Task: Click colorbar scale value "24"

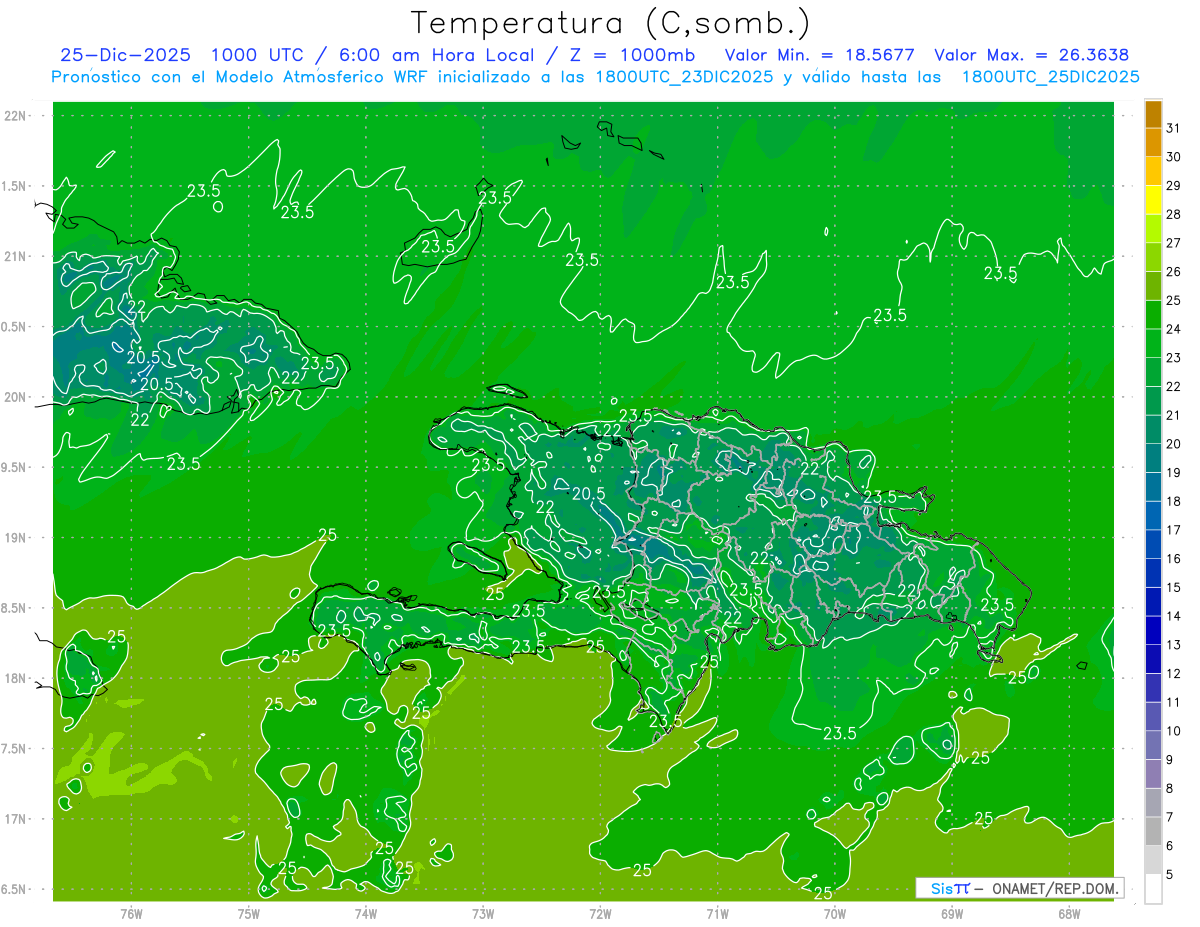Action: (x=1173, y=329)
